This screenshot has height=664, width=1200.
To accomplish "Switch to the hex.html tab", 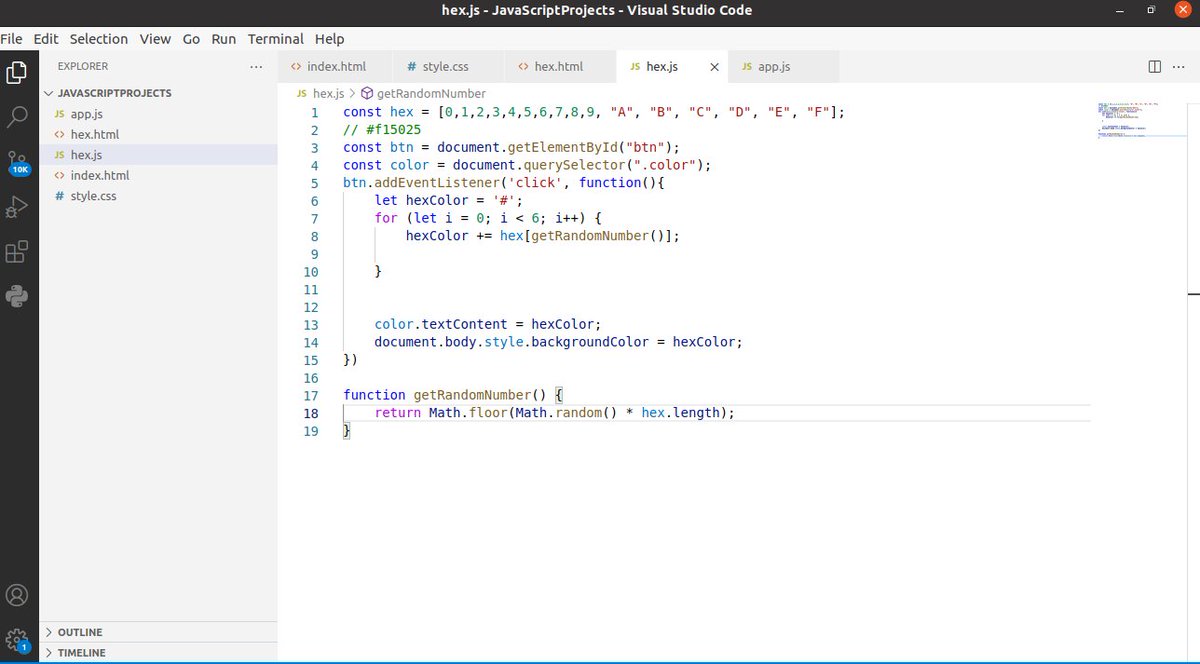I will [x=559, y=67].
